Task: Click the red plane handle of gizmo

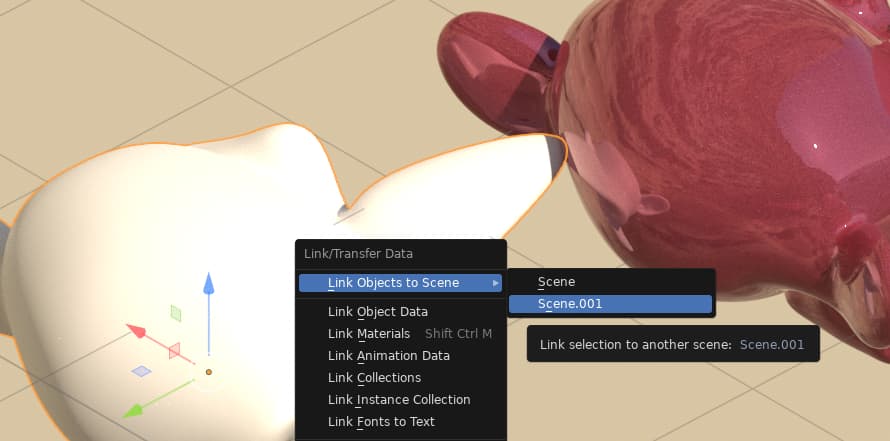Action: (174, 351)
